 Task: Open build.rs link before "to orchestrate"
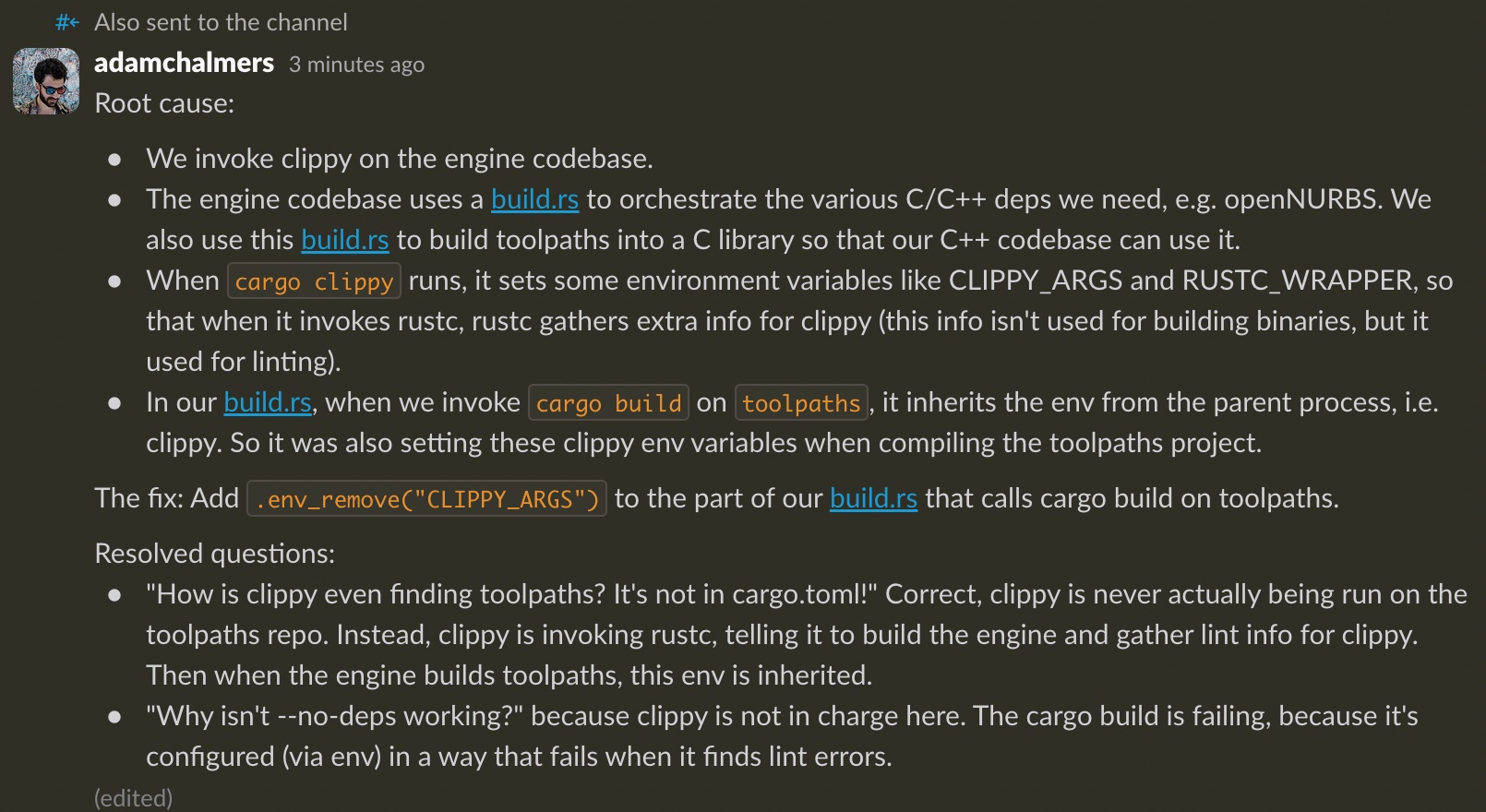click(534, 199)
